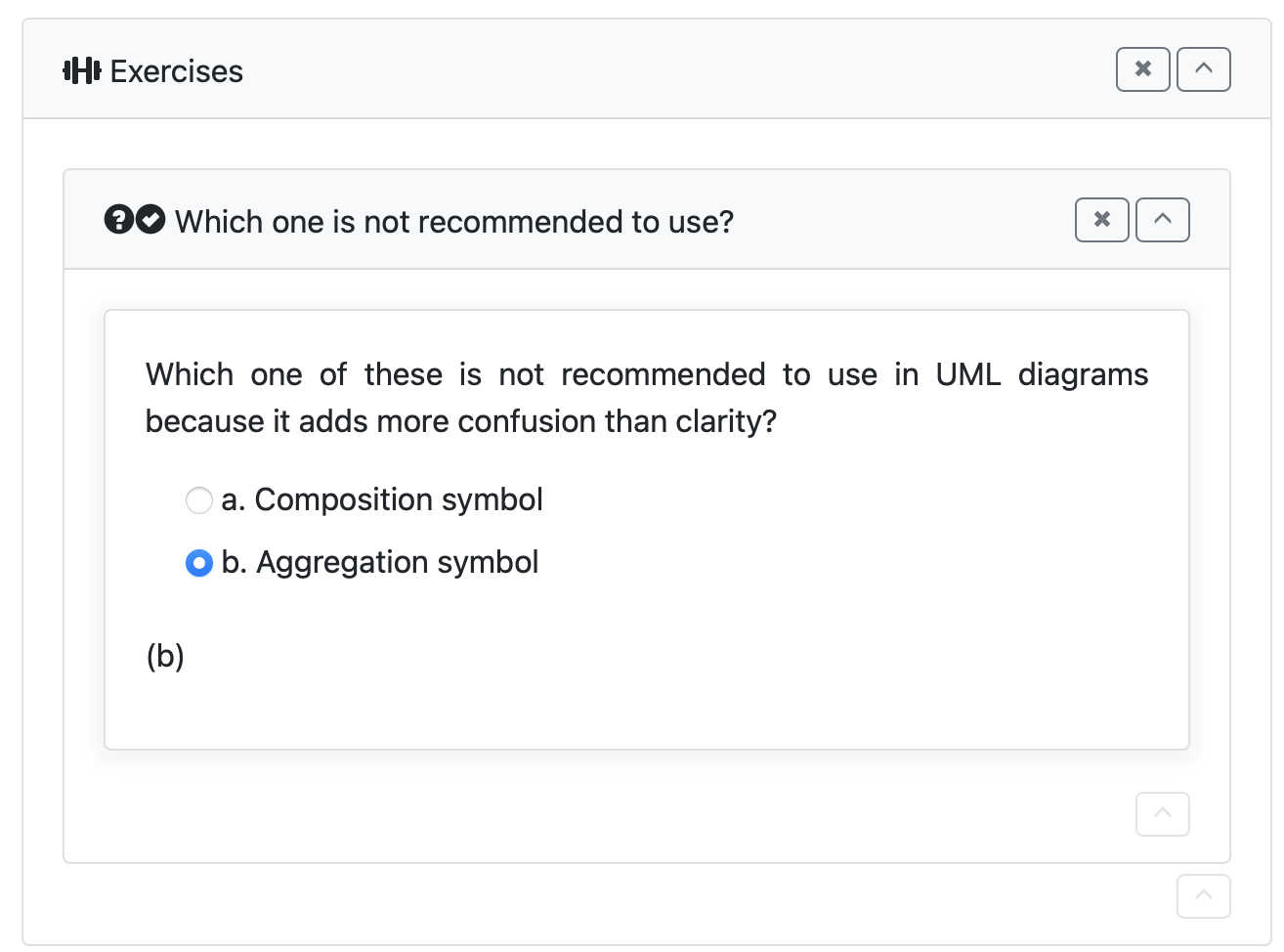
Task: Choose the "b. Aggregation symbol" option label
Action: [x=379, y=562]
